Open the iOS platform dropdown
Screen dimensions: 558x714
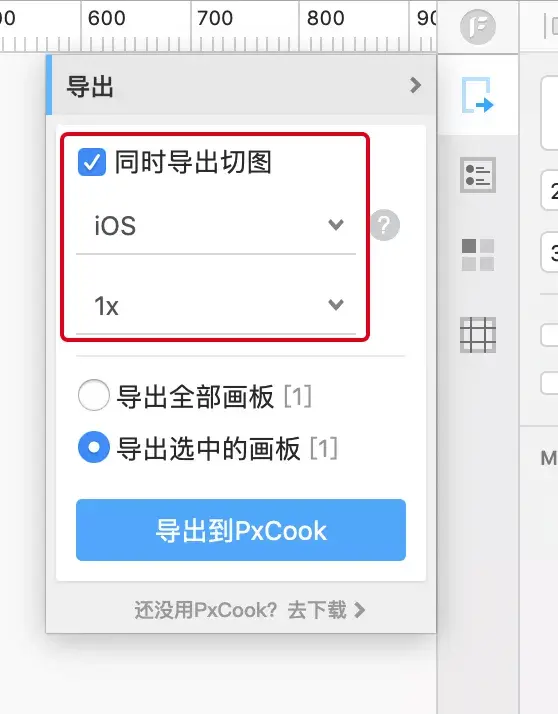click(216, 226)
